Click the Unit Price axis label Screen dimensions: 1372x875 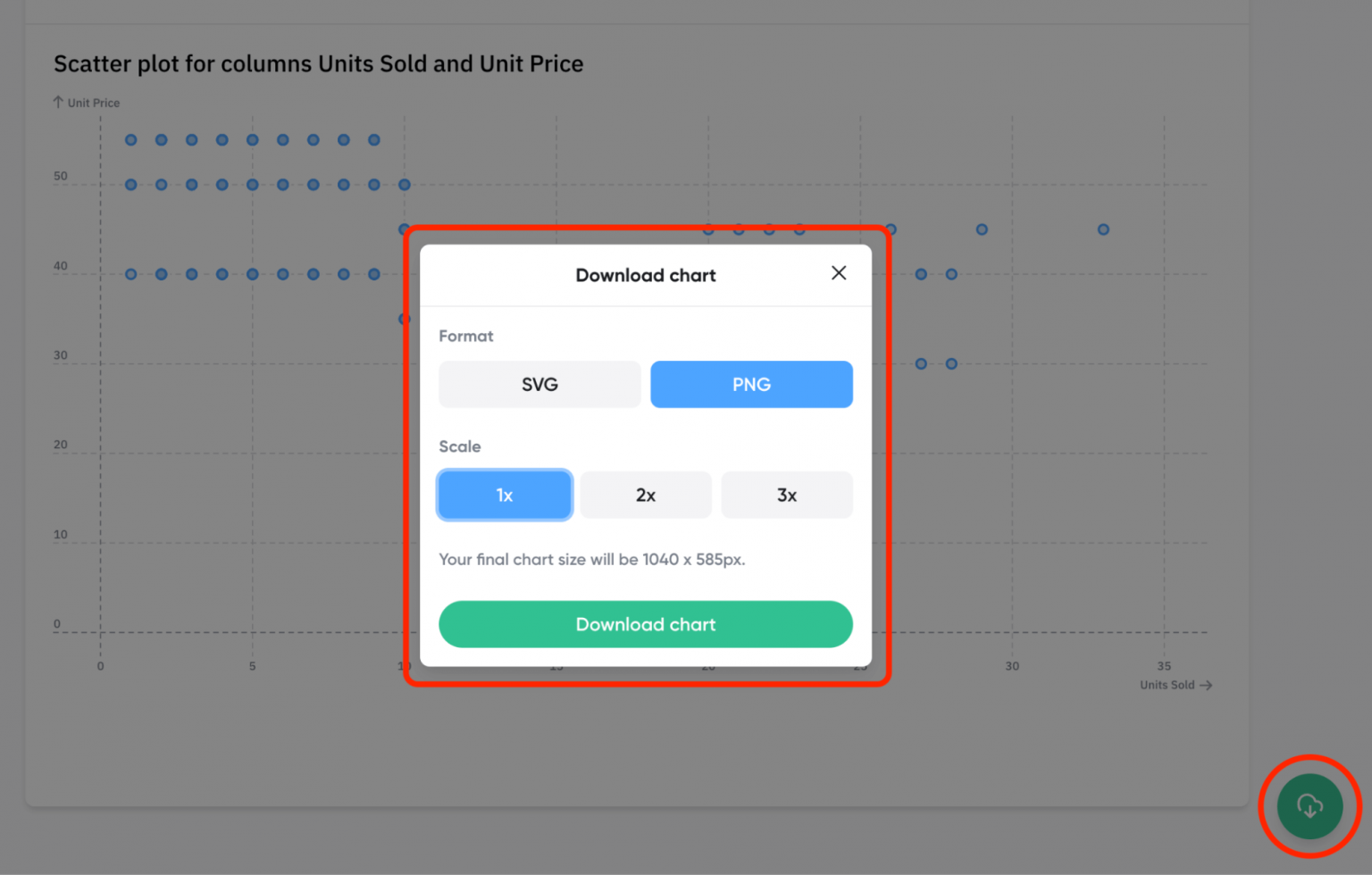coord(93,102)
